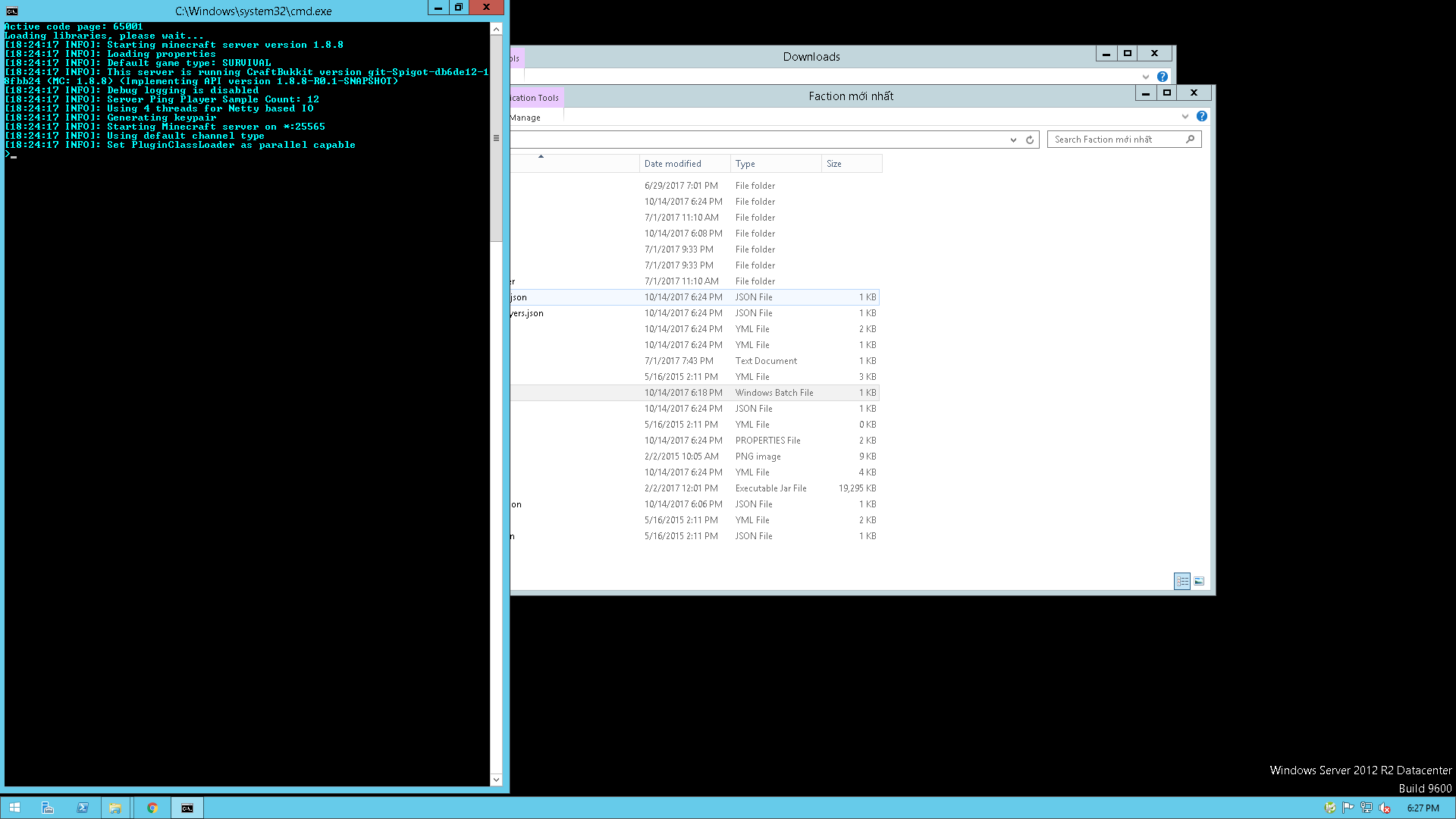Expand the ribbon in the Faction window
This screenshot has height=819, width=1456.
(x=1185, y=116)
